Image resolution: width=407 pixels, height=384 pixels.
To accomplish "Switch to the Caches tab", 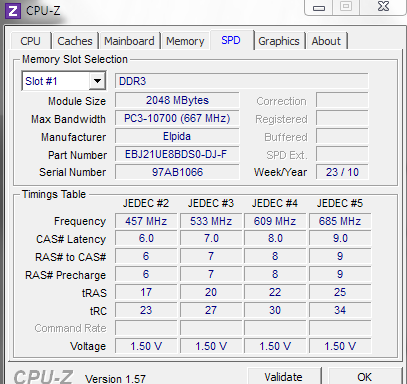I will click(x=75, y=41).
